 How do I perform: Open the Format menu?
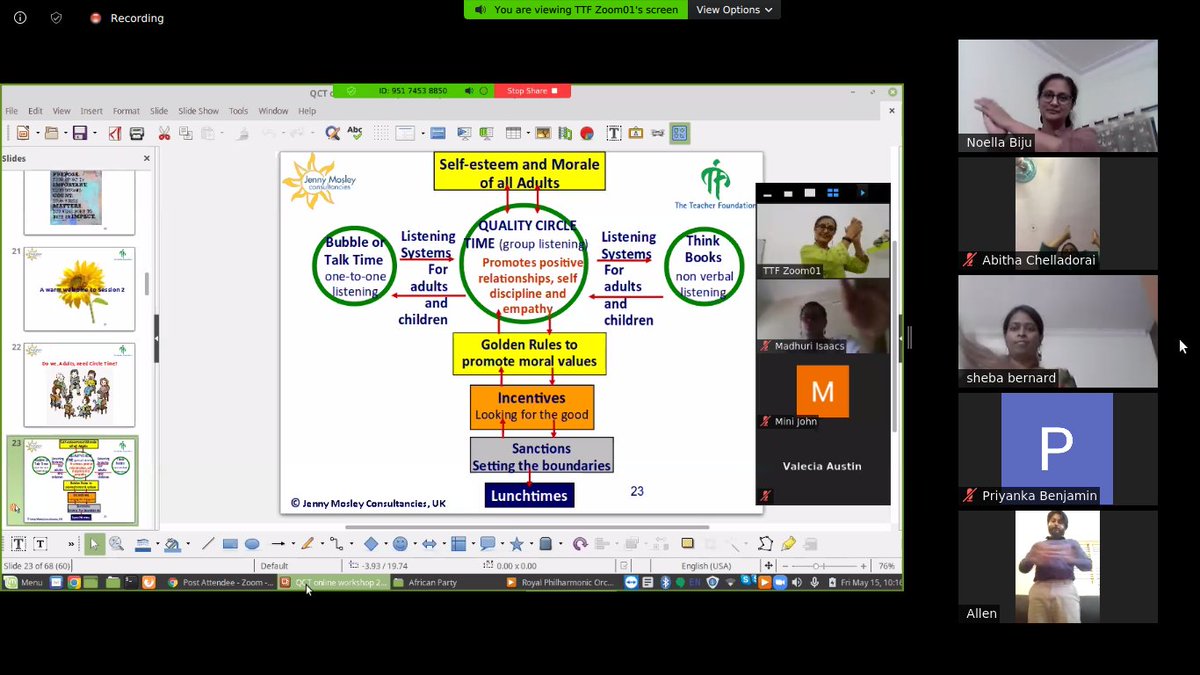[x=126, y=111]
